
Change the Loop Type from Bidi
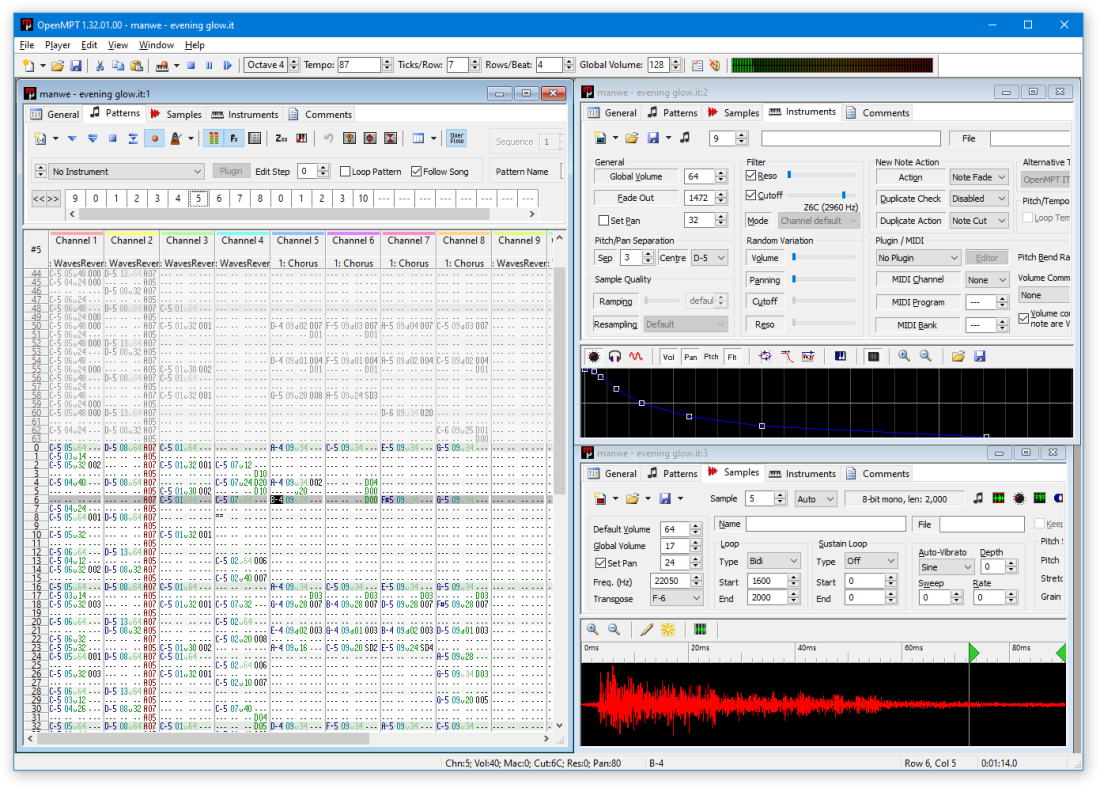pos(793,560)
